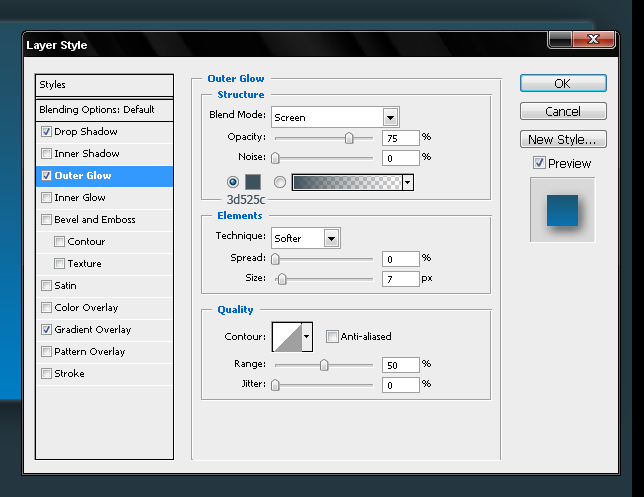Screen dimensions: 644x497
Task: Select Blending Options: Default
Action: coord(97,110)
